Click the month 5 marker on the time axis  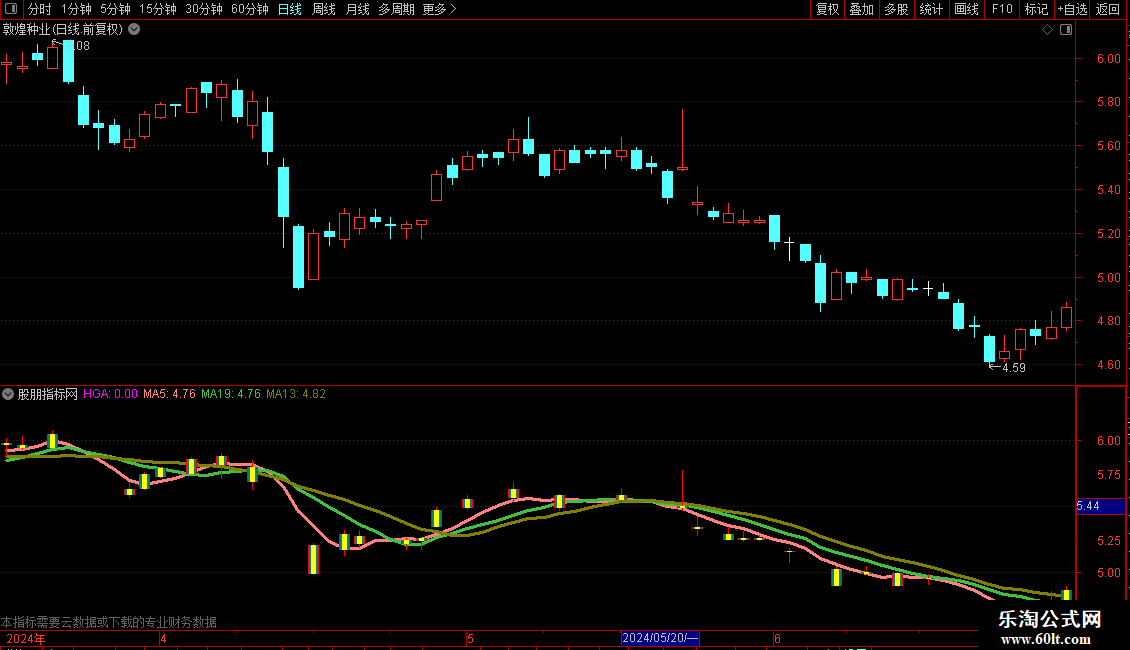coord(470,639)
